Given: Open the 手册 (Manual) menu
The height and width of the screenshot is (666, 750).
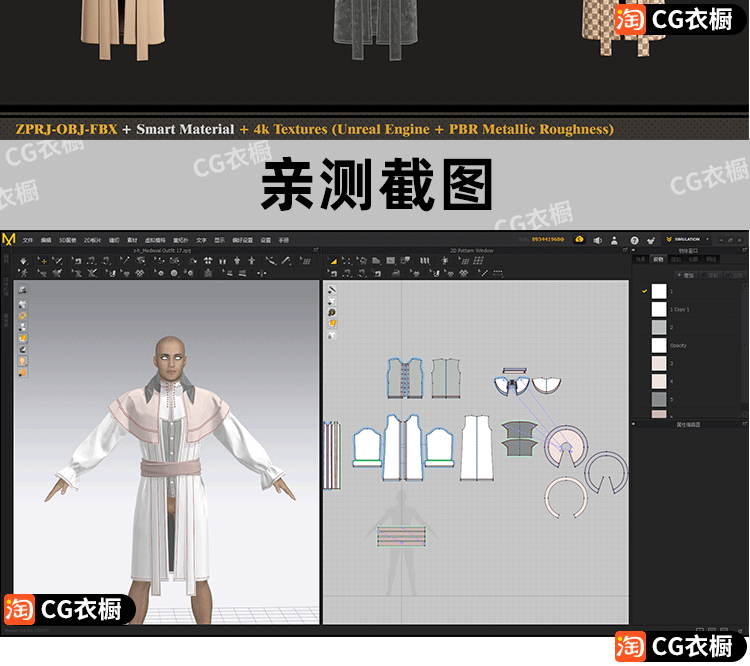Looking at the screenshot, I should [x=284, y=240].
